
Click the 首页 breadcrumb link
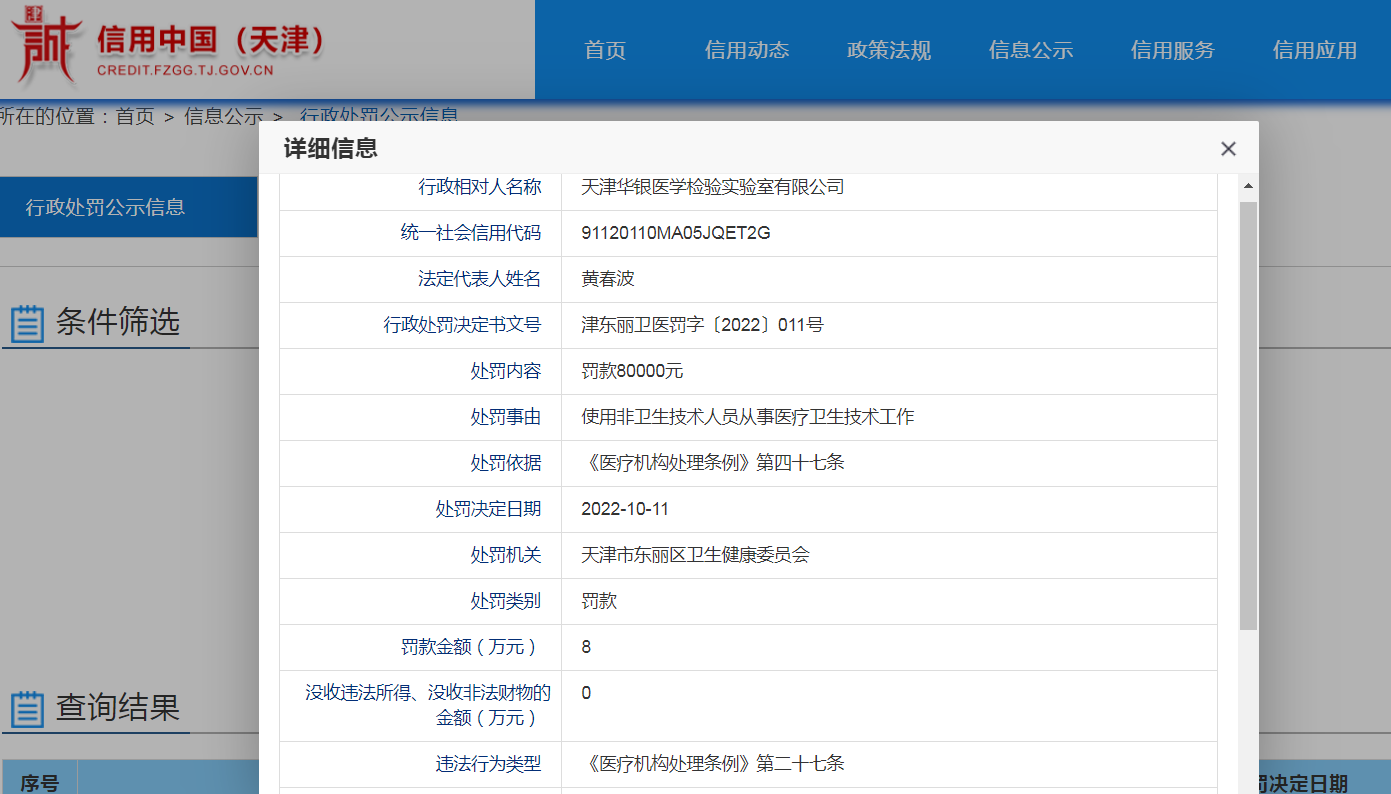(x=135, y=116)
